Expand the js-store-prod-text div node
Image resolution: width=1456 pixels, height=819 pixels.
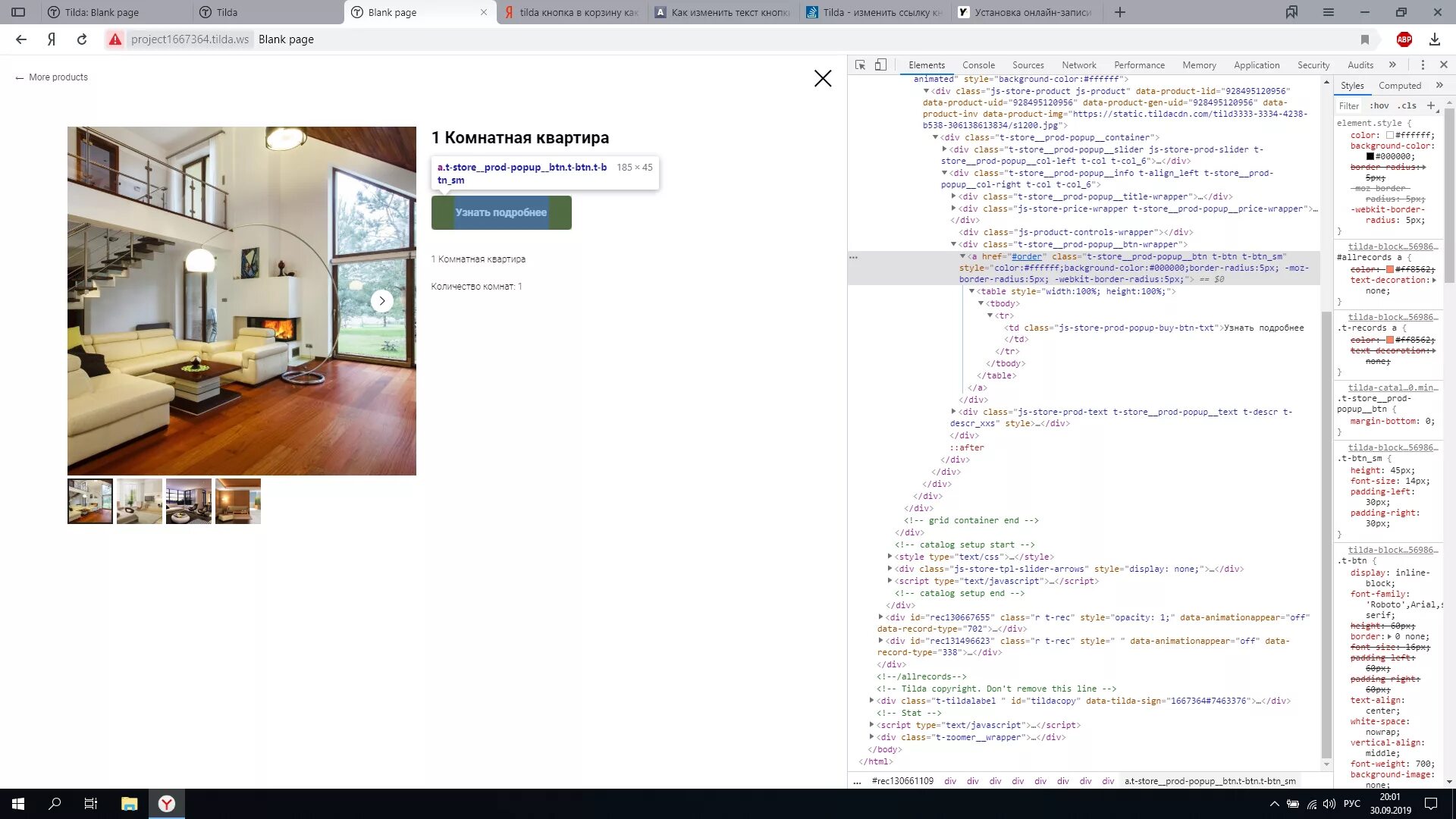(953, 412)
